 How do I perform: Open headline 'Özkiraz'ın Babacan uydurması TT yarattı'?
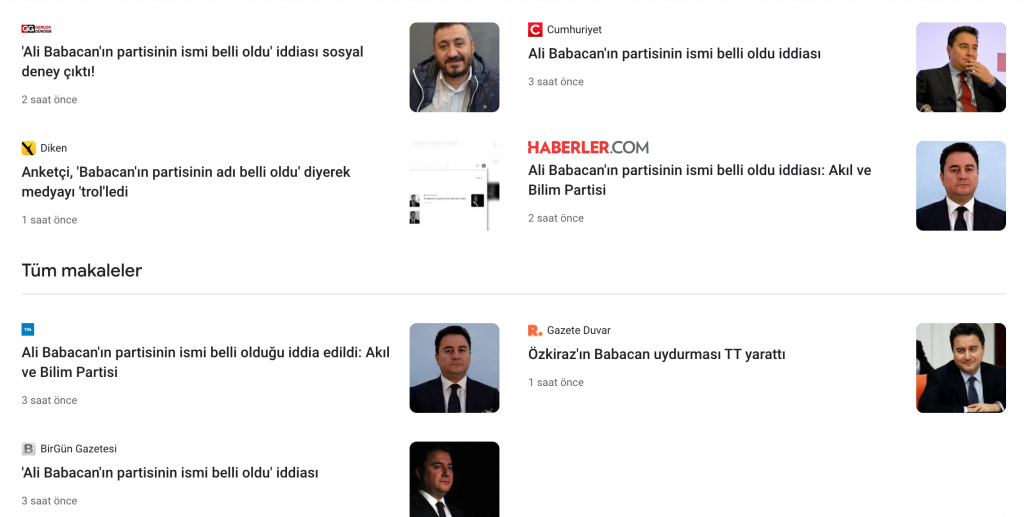point(656,354)
